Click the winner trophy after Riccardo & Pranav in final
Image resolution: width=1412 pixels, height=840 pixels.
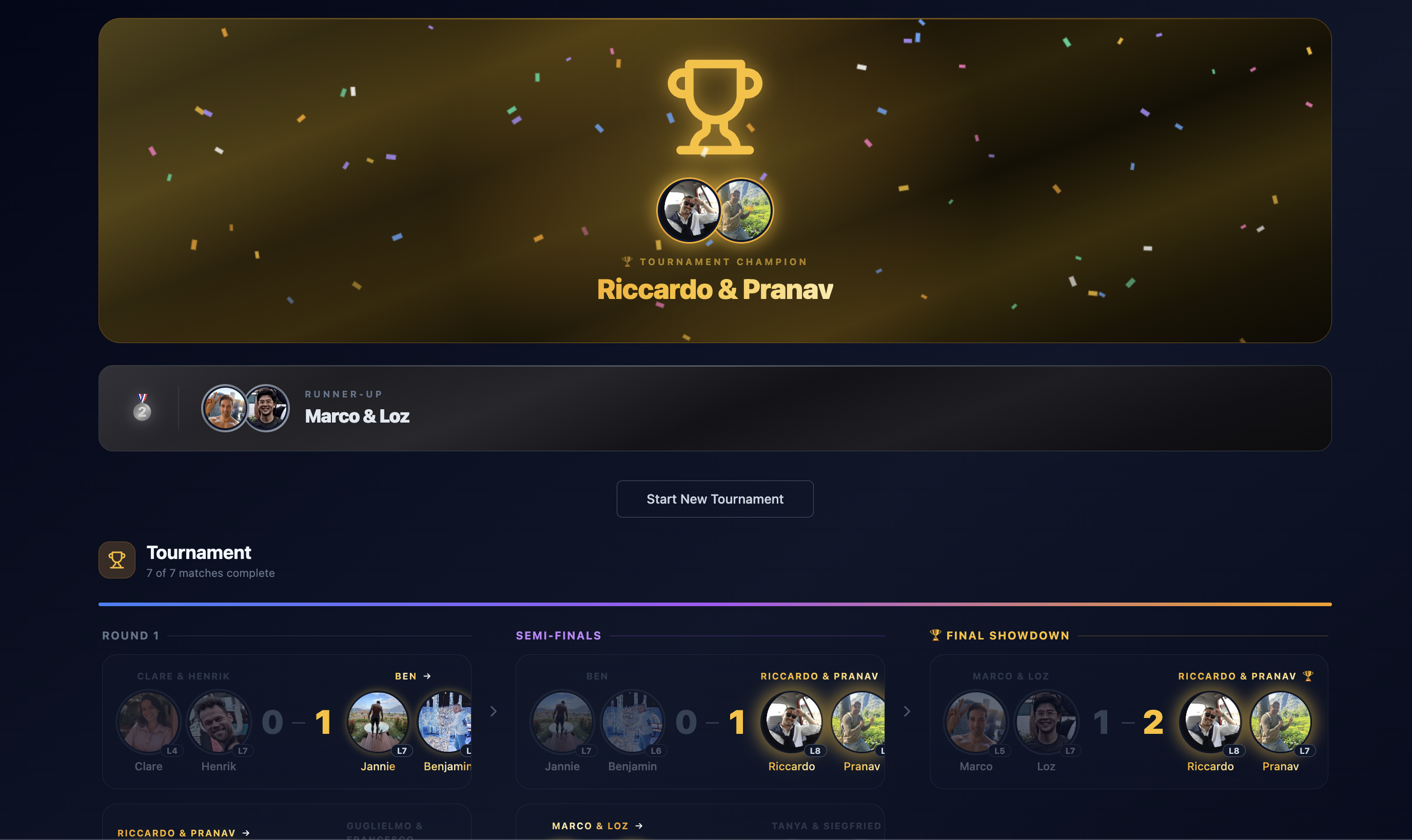1308,676
